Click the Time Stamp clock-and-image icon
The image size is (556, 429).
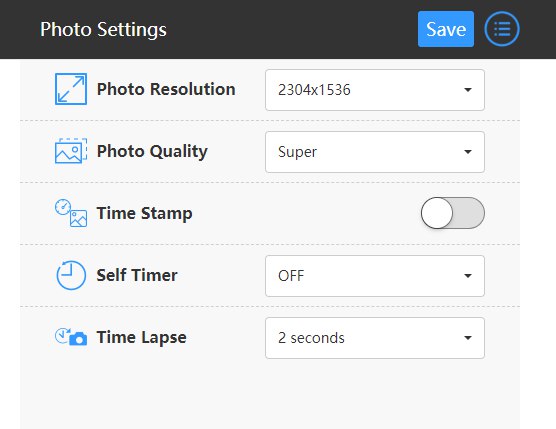[x=71, y=213]
